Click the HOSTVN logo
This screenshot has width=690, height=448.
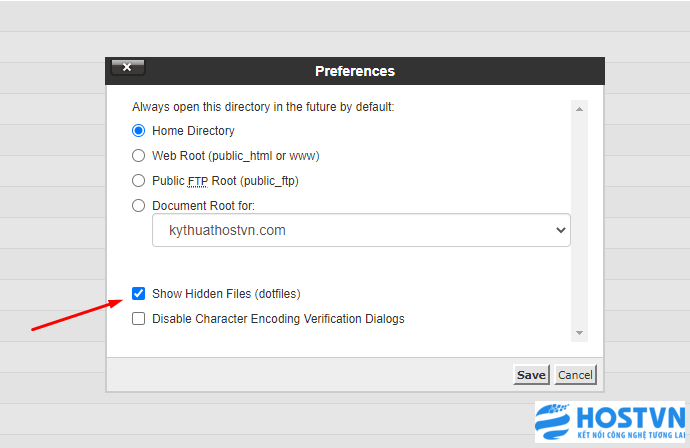pos(610,421)
